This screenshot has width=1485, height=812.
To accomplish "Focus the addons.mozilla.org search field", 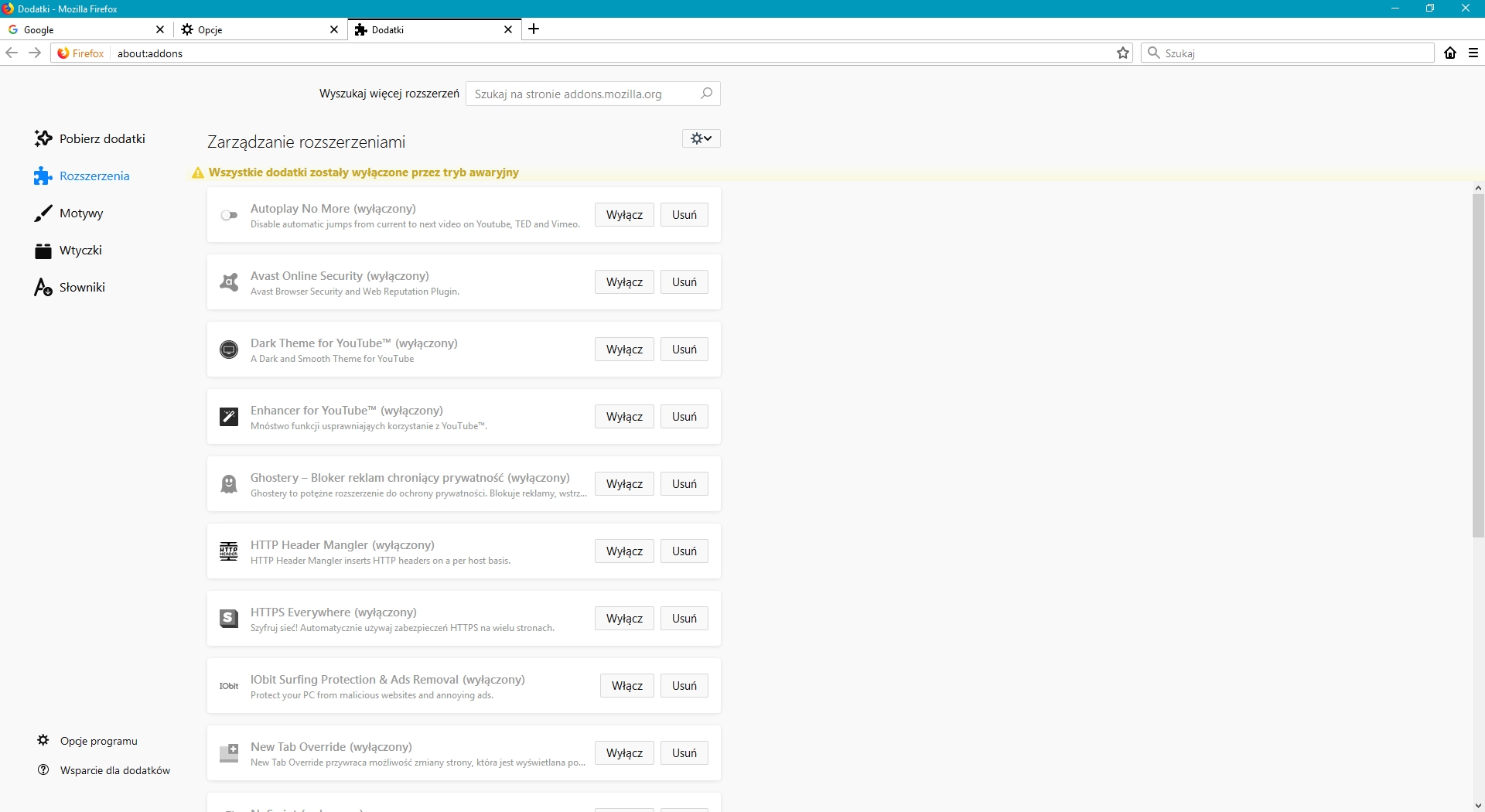I will coord(593,94).
